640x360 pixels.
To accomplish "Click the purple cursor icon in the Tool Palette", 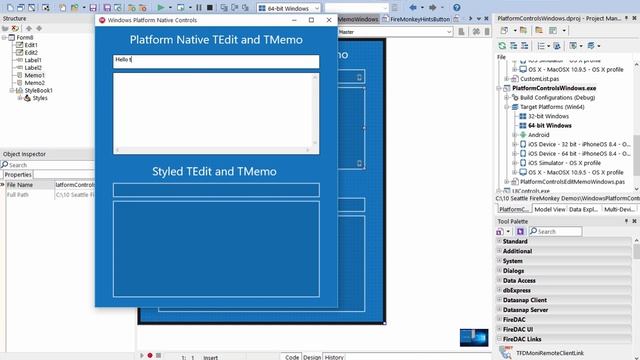I will (520, 231).
